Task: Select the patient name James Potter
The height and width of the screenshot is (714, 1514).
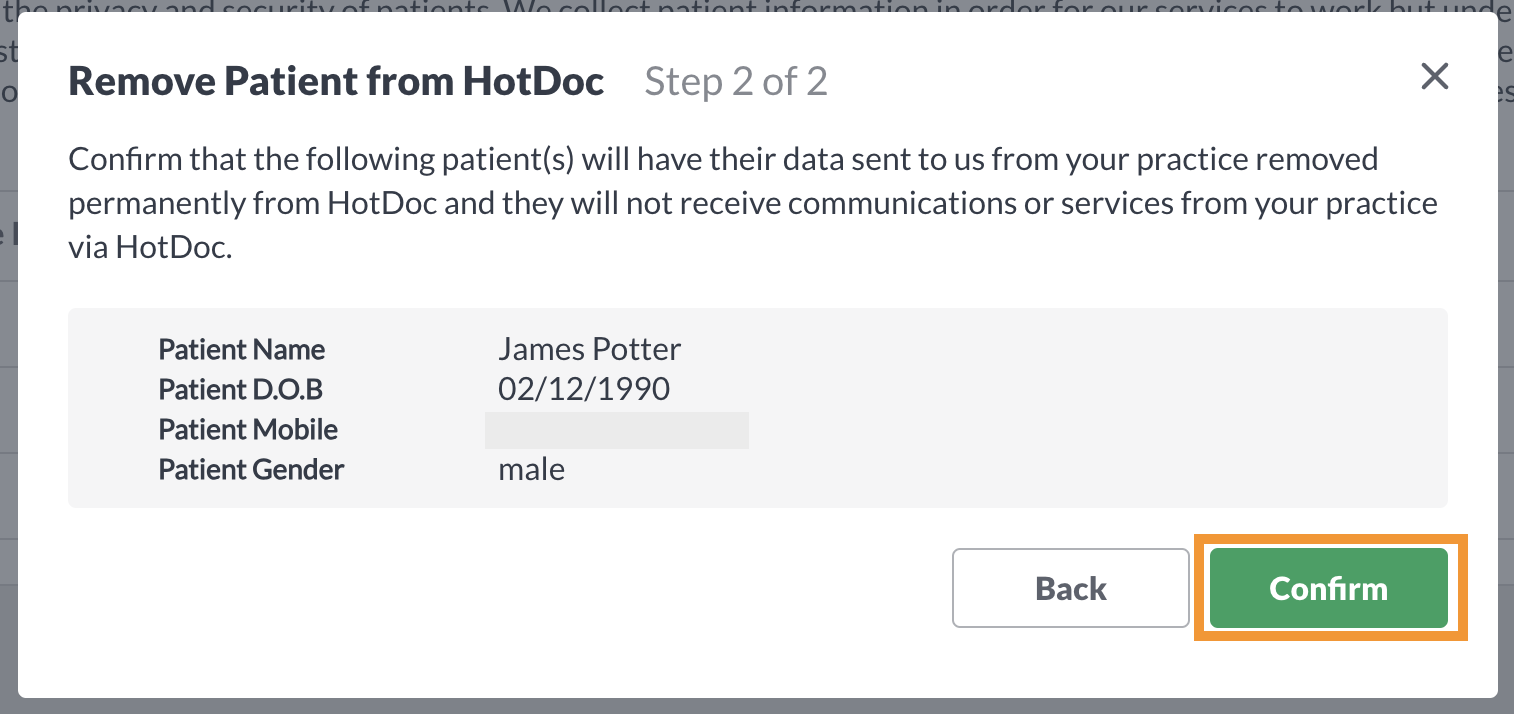Action: click(x=589, y=349)
